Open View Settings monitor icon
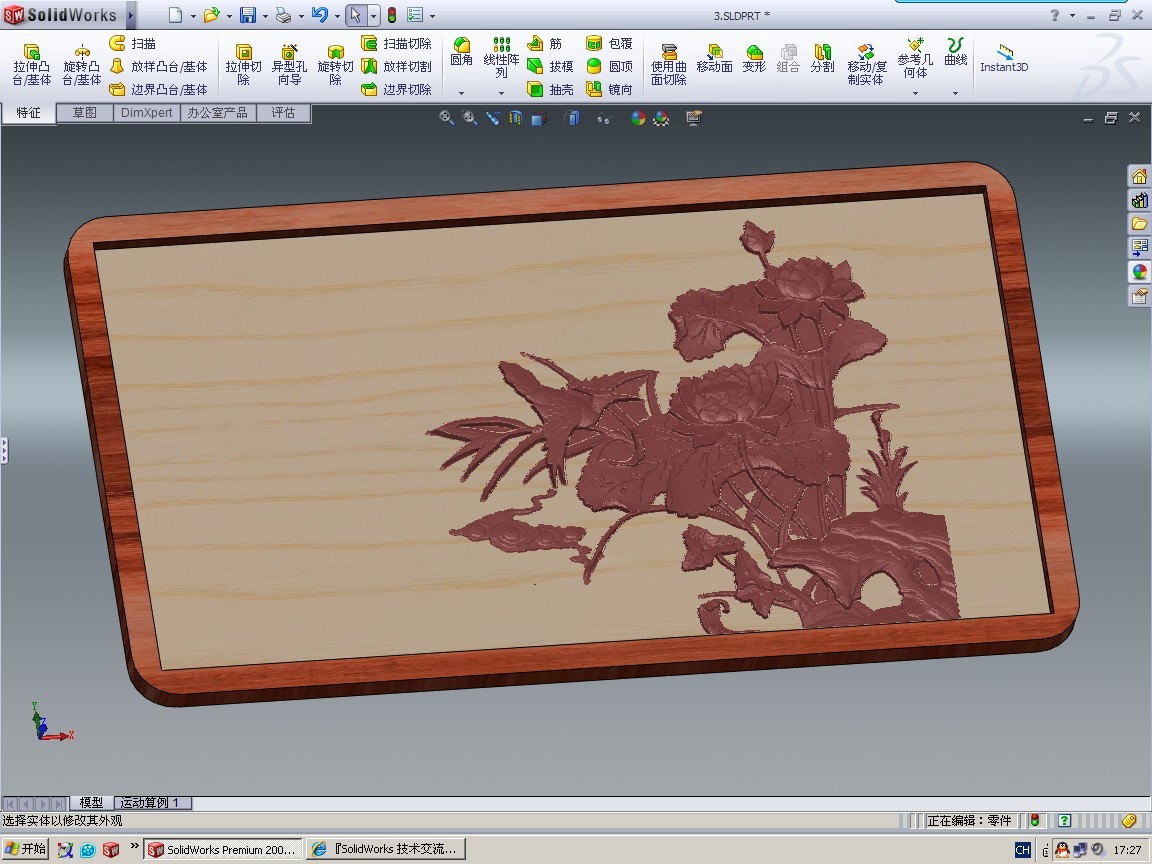 tap(694, 118)
